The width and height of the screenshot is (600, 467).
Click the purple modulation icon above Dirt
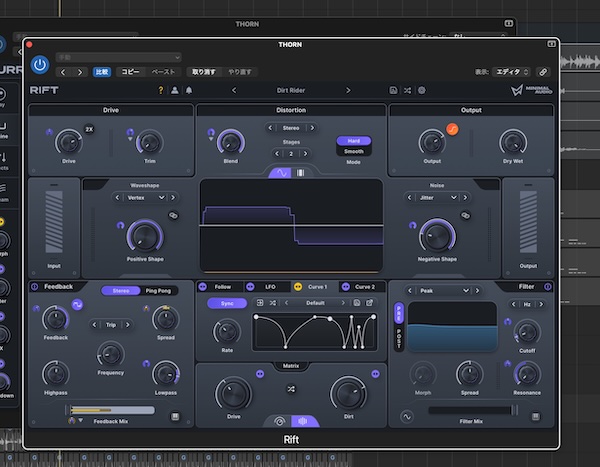coord(375,374)
